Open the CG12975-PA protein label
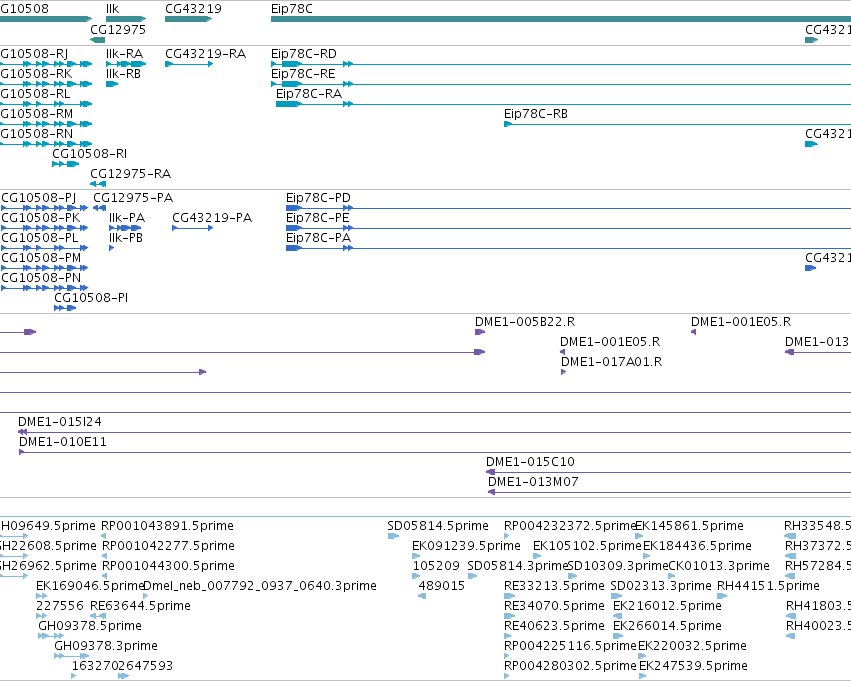Image resolution: width=851 pixels, height=681 pixels. pos(133,198)
